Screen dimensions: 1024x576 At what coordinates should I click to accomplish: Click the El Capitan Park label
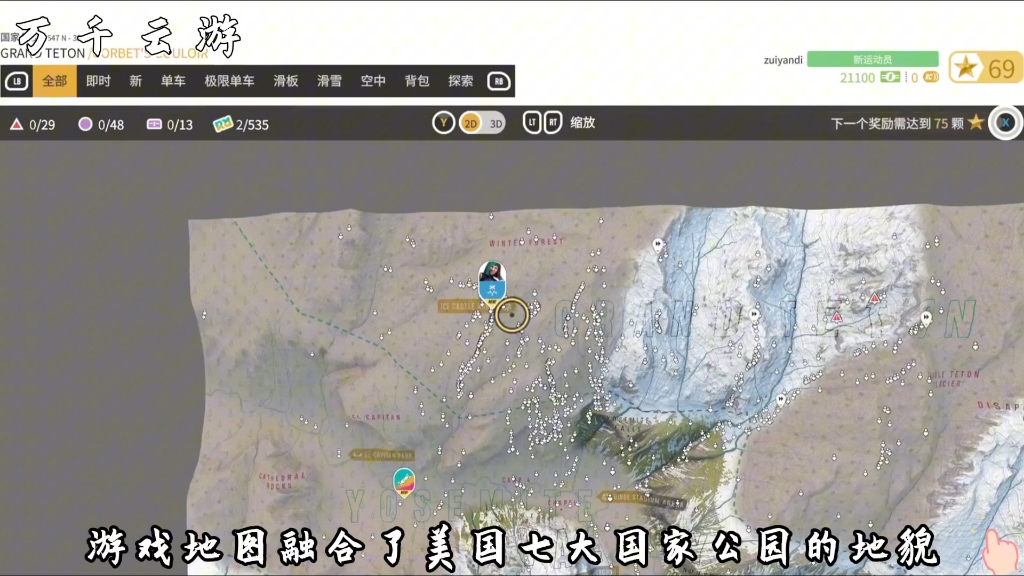click(x=382, y=455)
